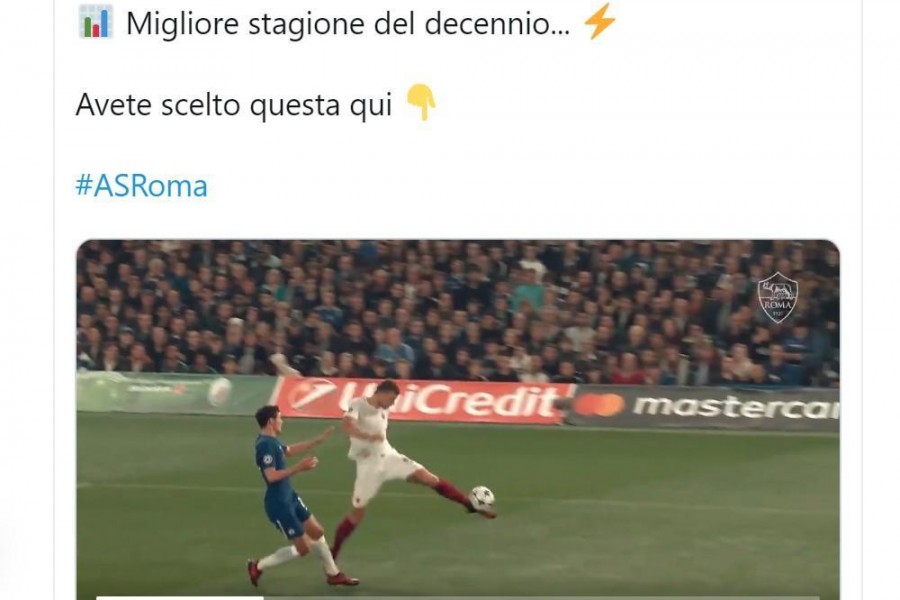Click the Mastercard logo circles on banner
The image size is (900, 600).
(x=599, y=405)
